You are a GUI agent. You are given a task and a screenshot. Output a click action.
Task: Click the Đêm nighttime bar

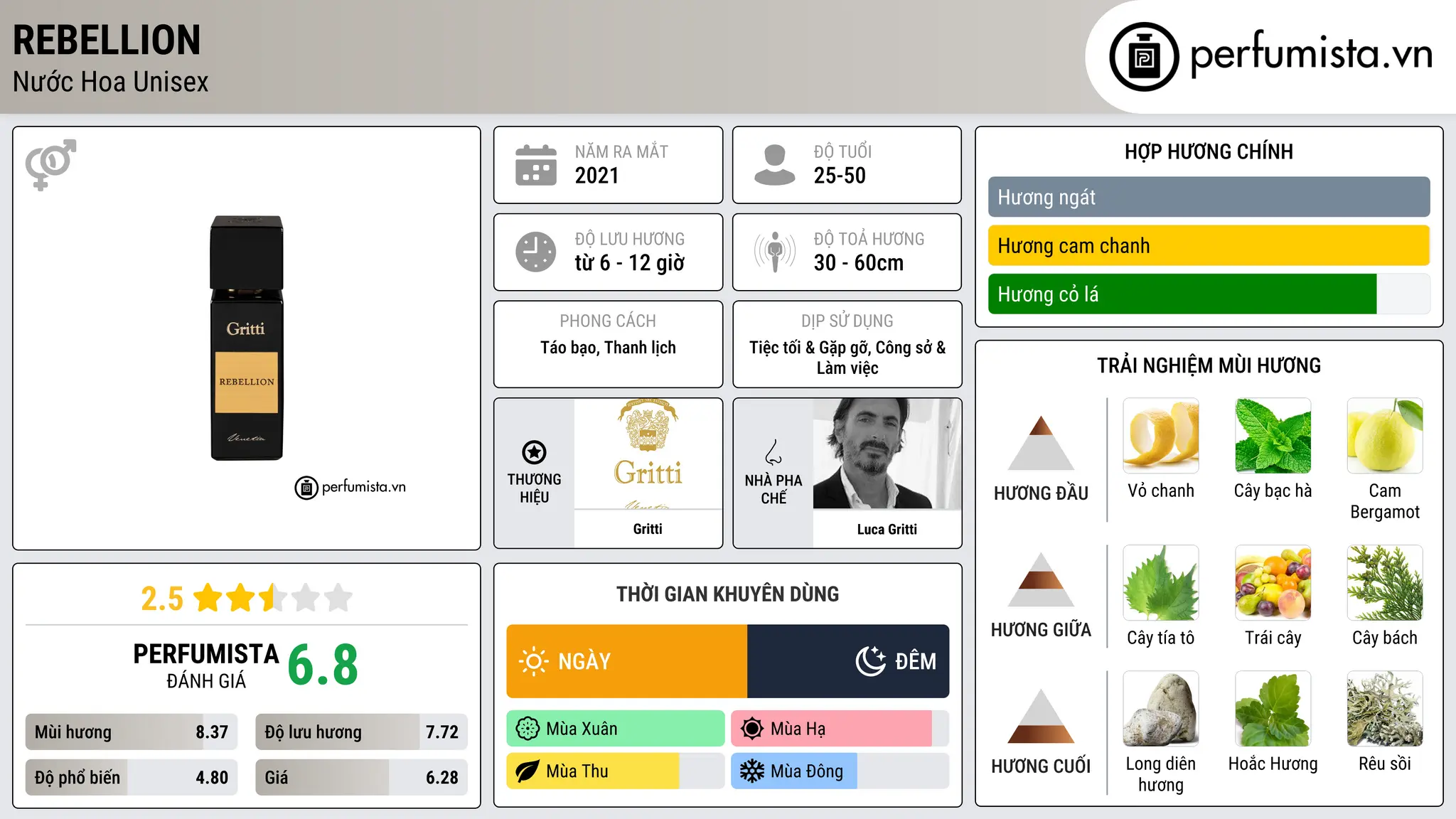(848, 661)
